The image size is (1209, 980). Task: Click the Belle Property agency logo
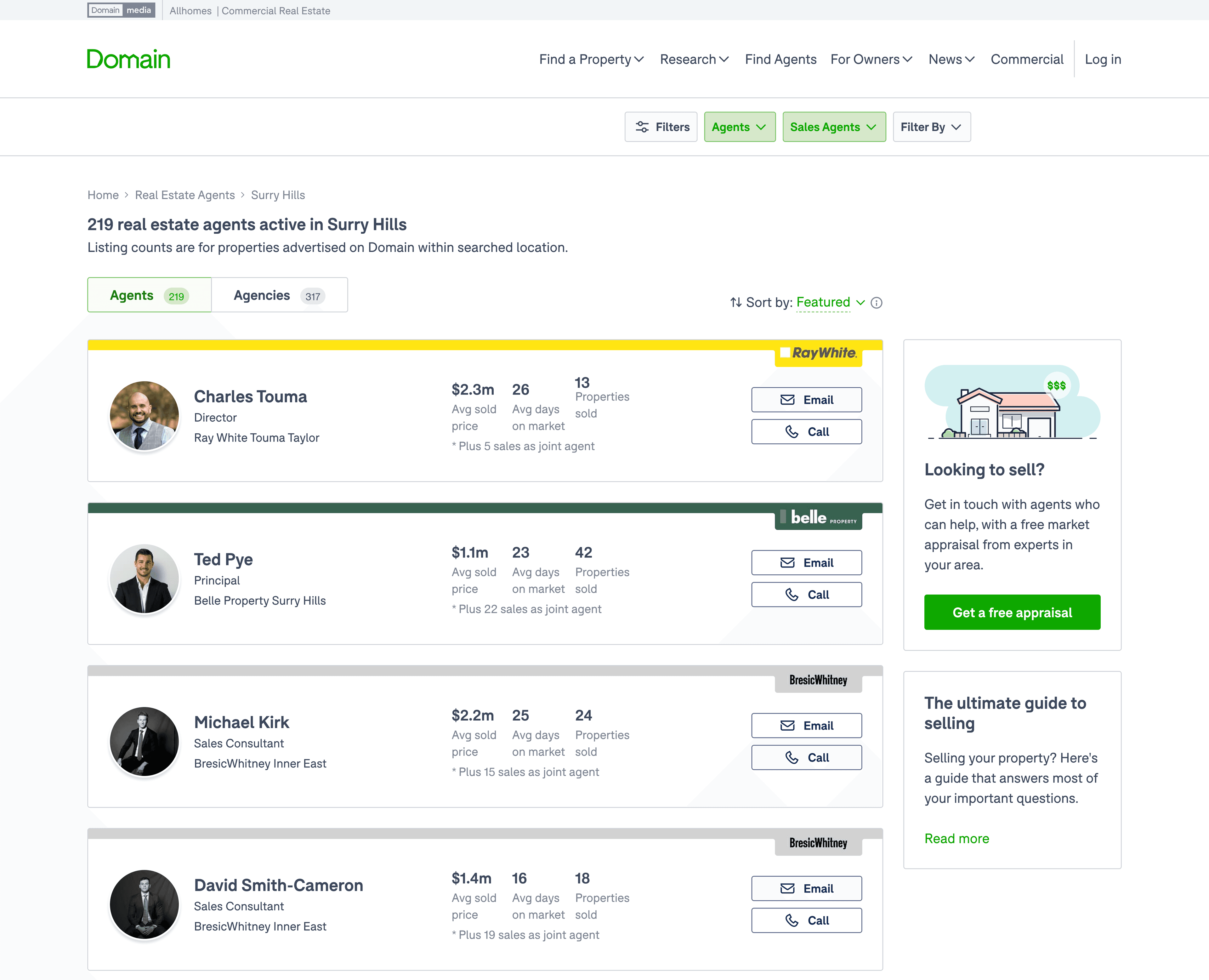(818, 517)
